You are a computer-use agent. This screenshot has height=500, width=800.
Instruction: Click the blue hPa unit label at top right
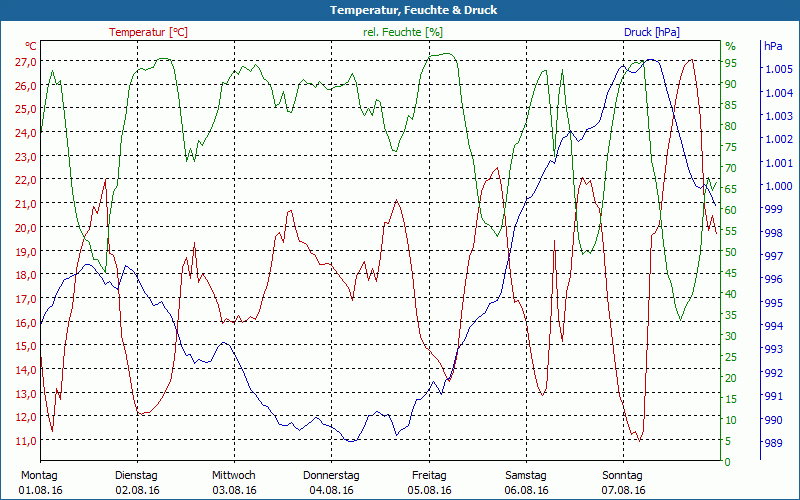[x=773, y=46]
